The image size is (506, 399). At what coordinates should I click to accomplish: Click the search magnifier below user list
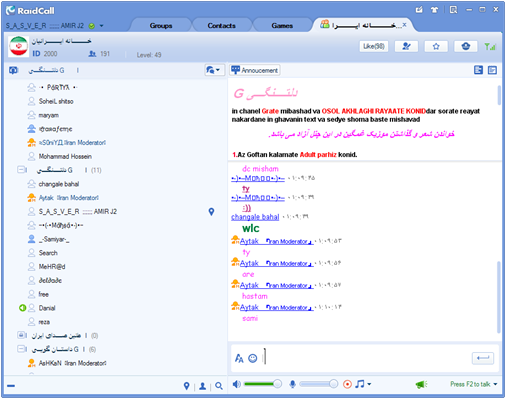pos(219,386)
